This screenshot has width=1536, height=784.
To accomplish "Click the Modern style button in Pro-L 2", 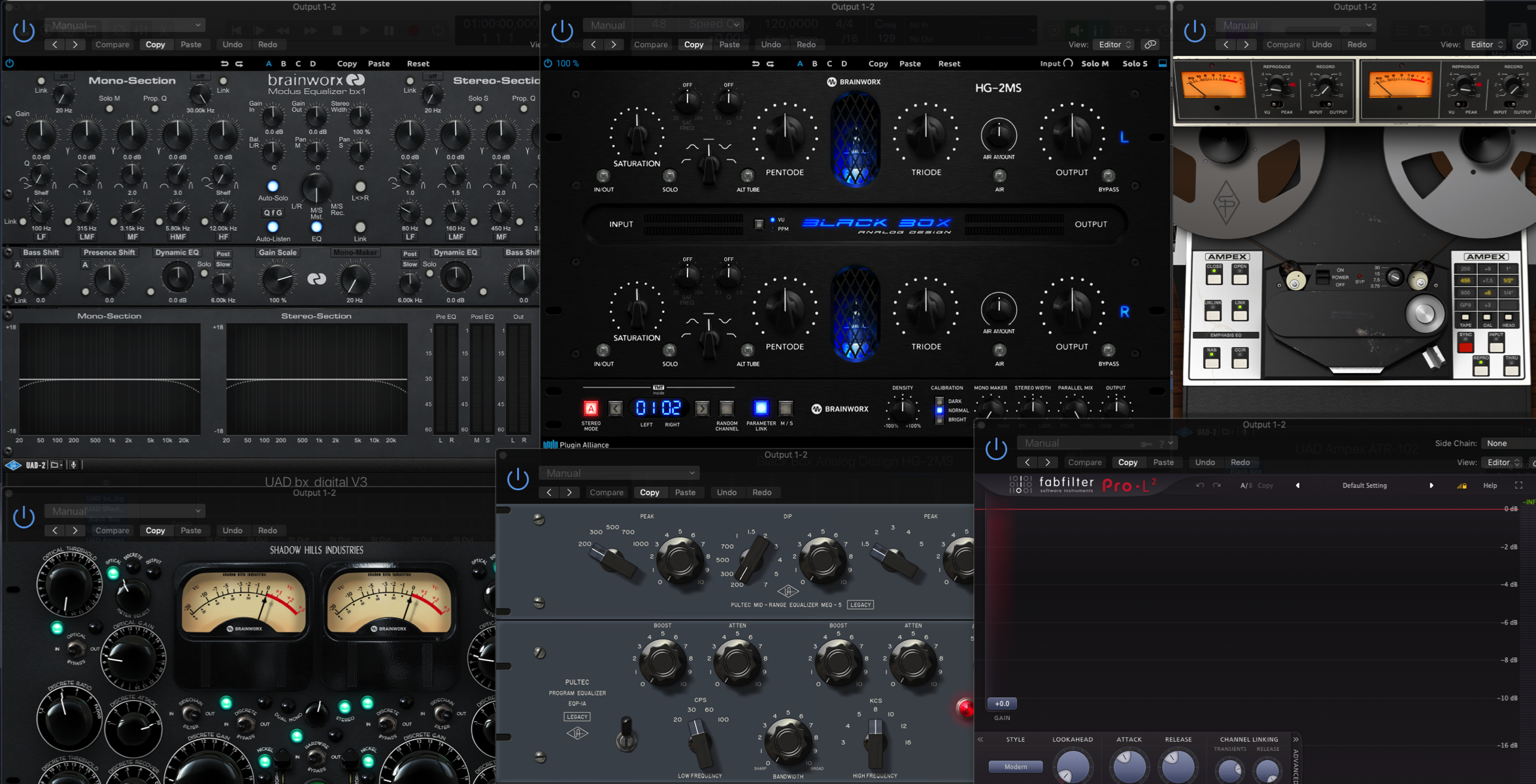I will [1015, 766].
